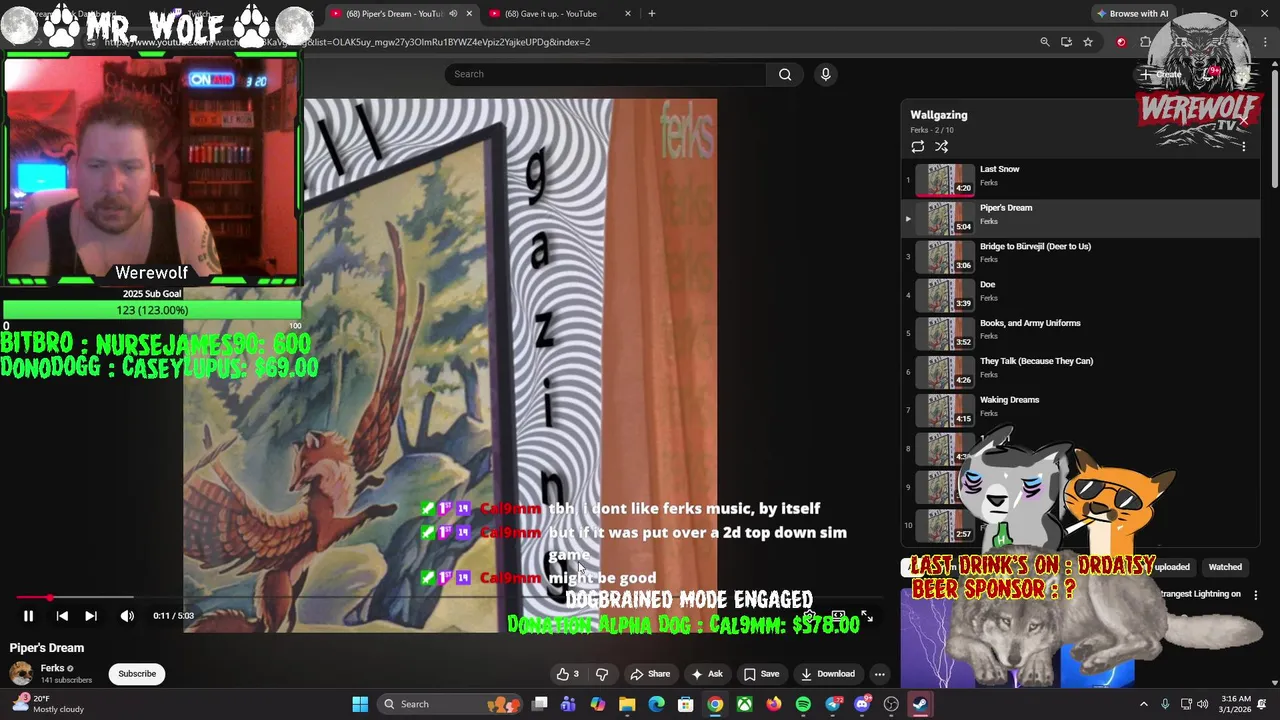This screenshot has height=720, width=1280.
Task: Close the 'Piper's Dream' browser tab
Action: [469, 14]
